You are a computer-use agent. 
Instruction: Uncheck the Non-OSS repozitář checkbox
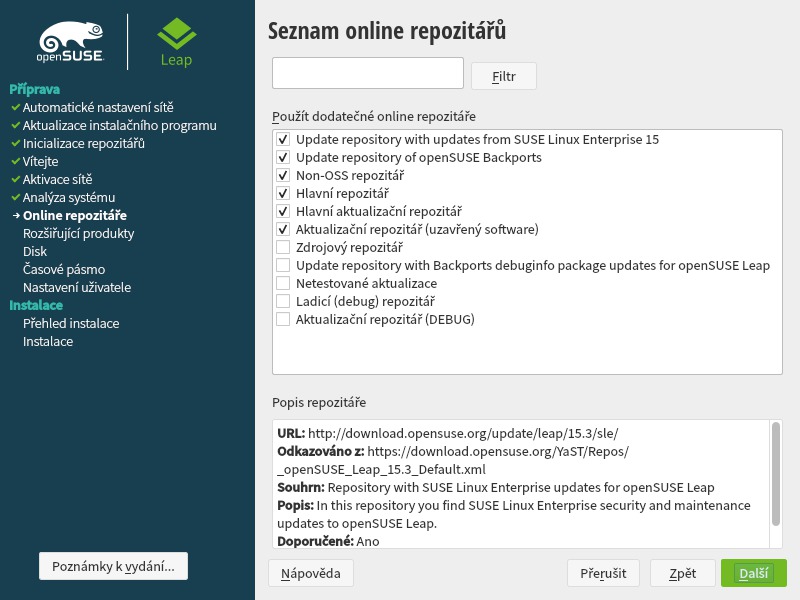(x=283, y=176)
